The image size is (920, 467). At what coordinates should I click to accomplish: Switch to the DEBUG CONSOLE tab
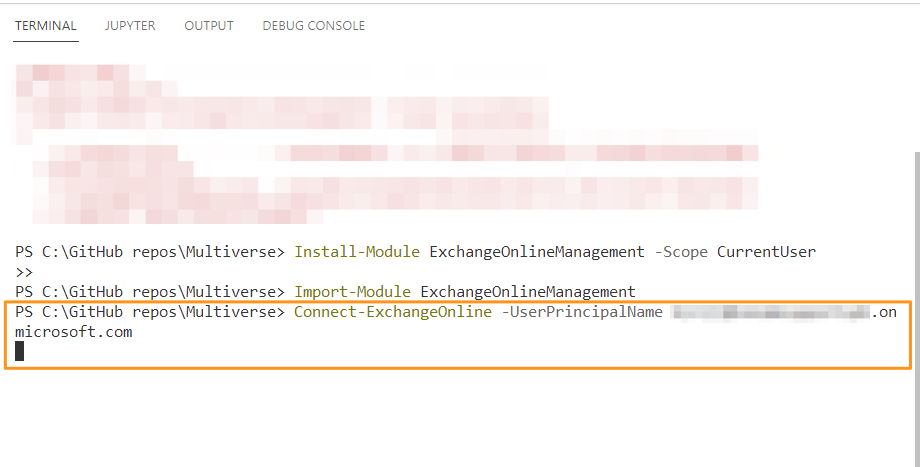[313, 26]
